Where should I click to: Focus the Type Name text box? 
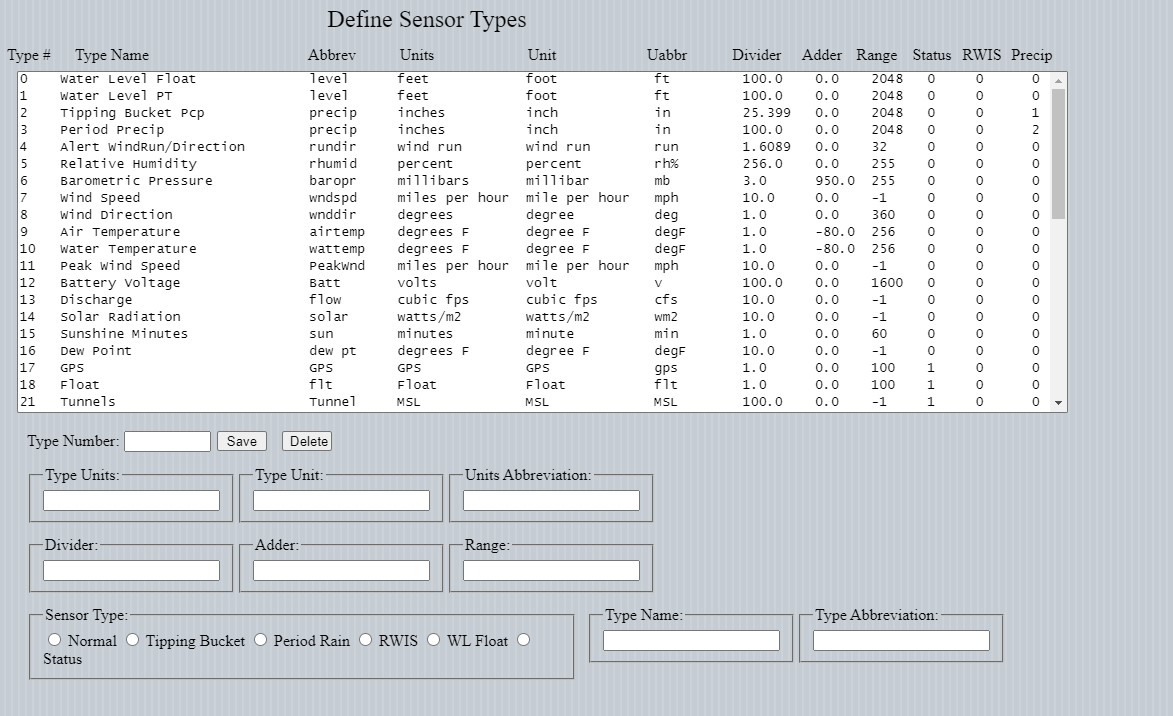691,640
